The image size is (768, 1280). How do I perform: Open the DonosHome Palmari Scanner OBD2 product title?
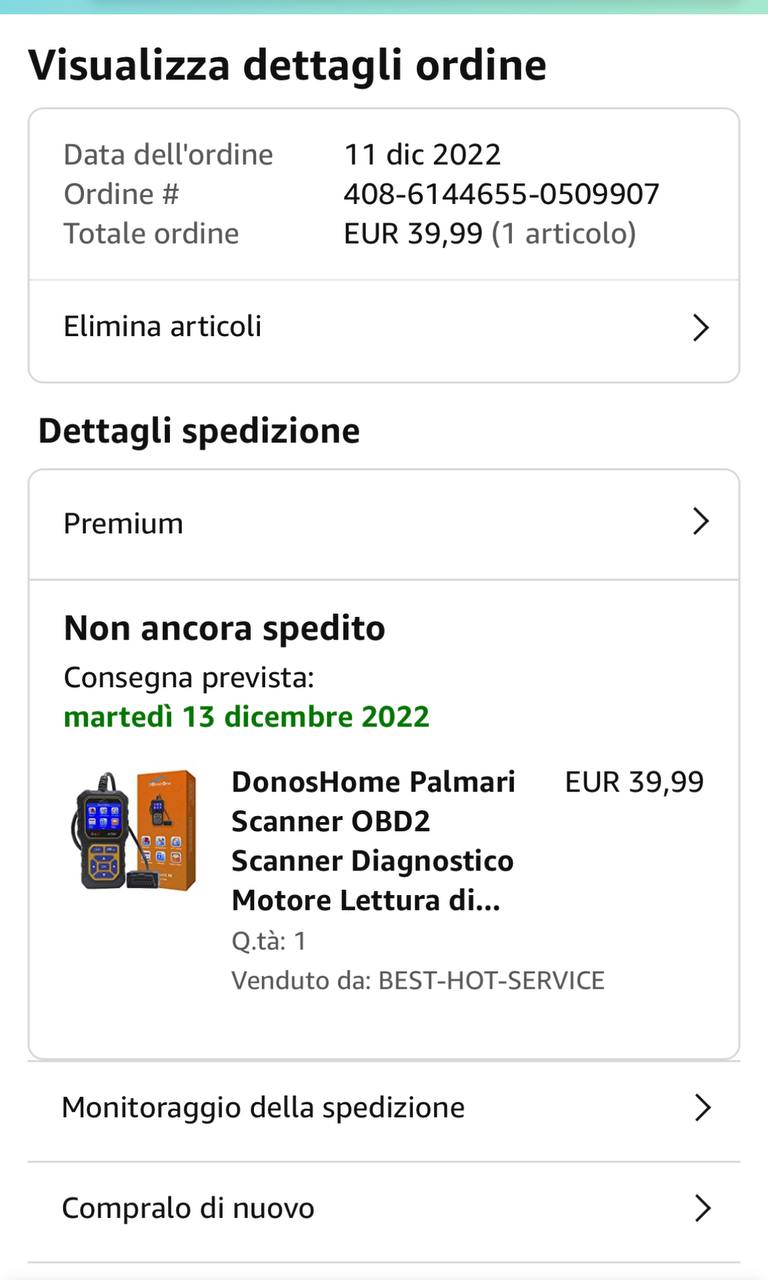[373, 841]
